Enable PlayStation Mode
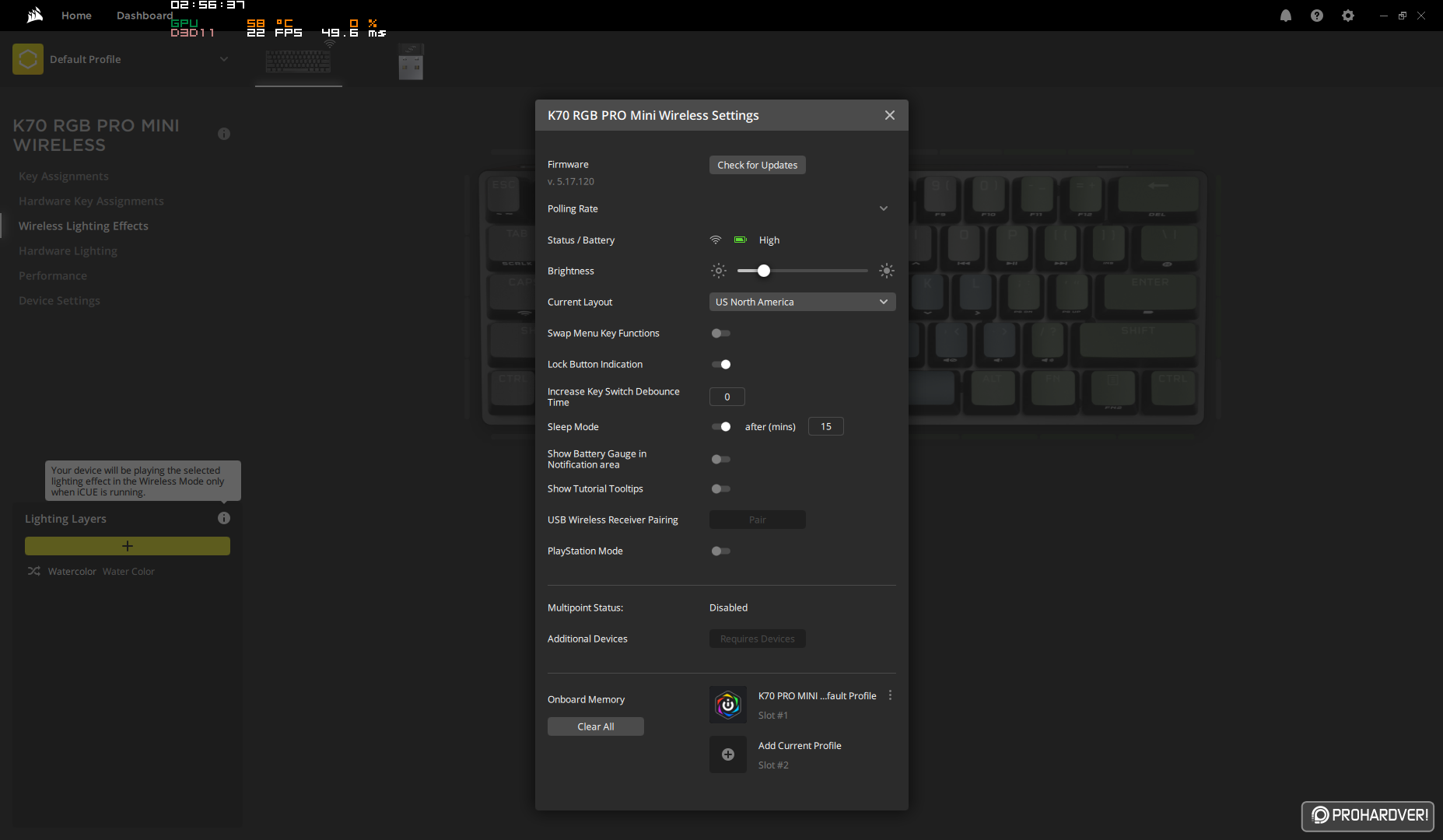Image resolution: width=1443 pixels, height=840 pixels. [x=721, y=551]
